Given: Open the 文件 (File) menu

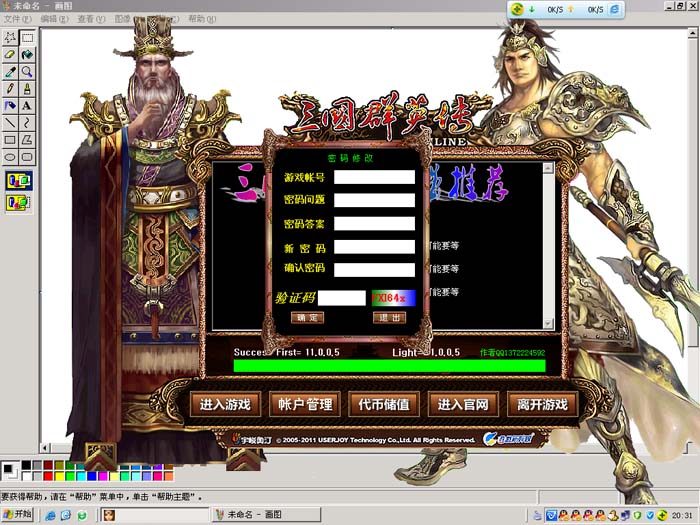Looking at the screenshot, I should coord(17,19).
